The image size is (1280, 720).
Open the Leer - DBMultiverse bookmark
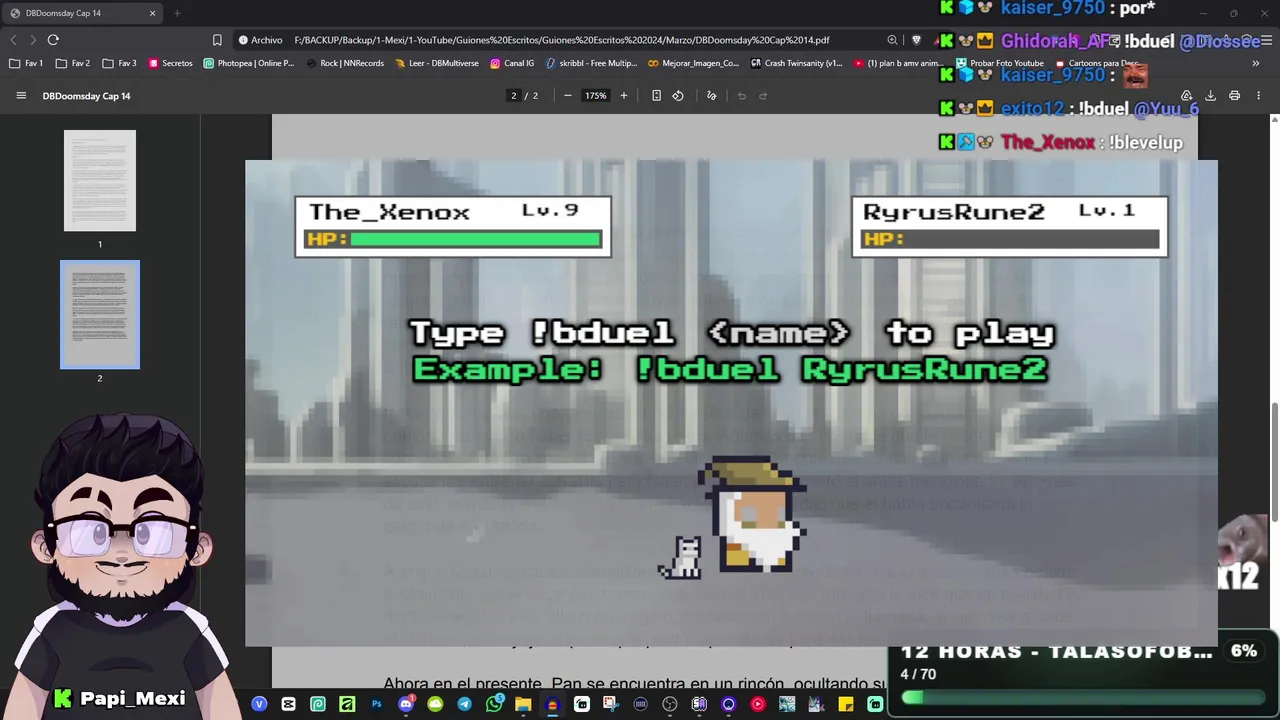point(437,63)
